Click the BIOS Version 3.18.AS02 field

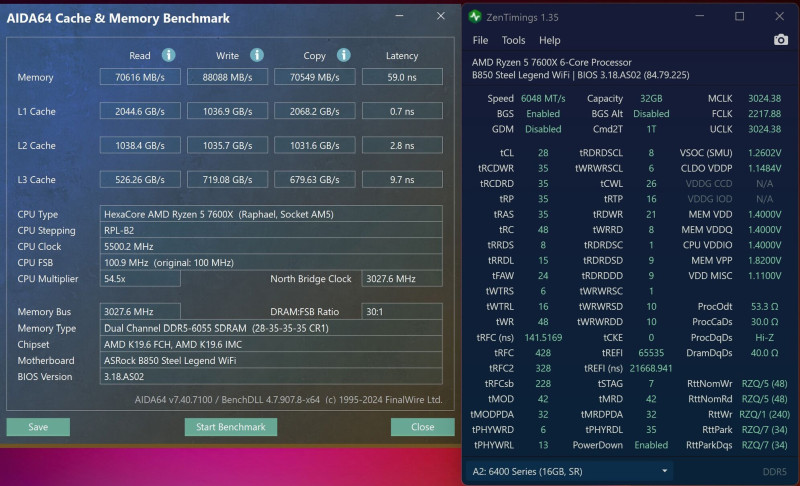pyautogui.click(x=271, y=377)
